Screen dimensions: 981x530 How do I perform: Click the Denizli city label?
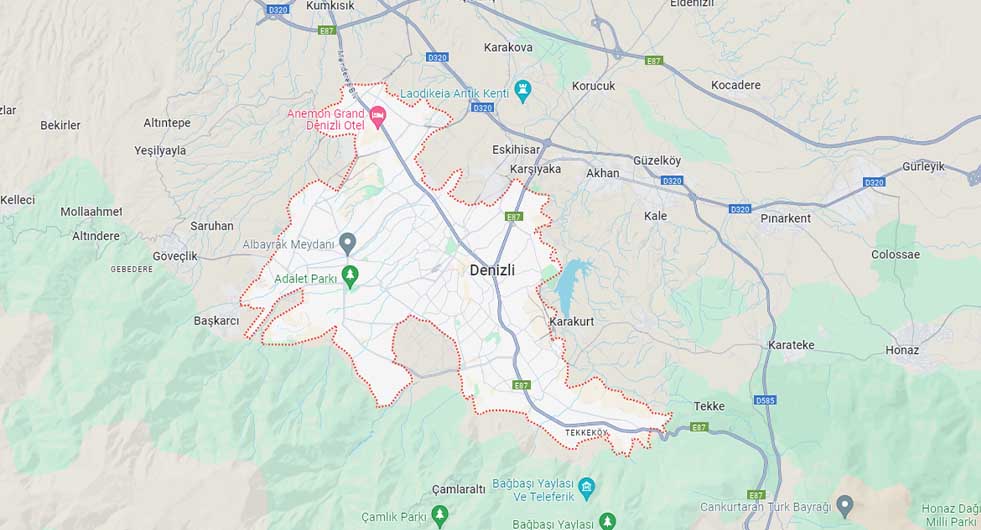[x=492, y=270]
